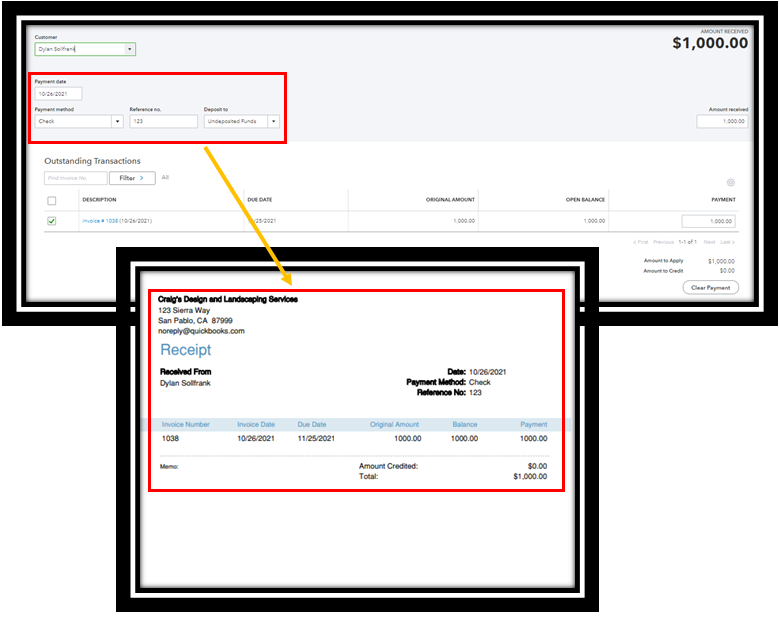Click the Amount received input field
Image resolution: width=779 pixels, height=621 pixels.
pos(722,122)
